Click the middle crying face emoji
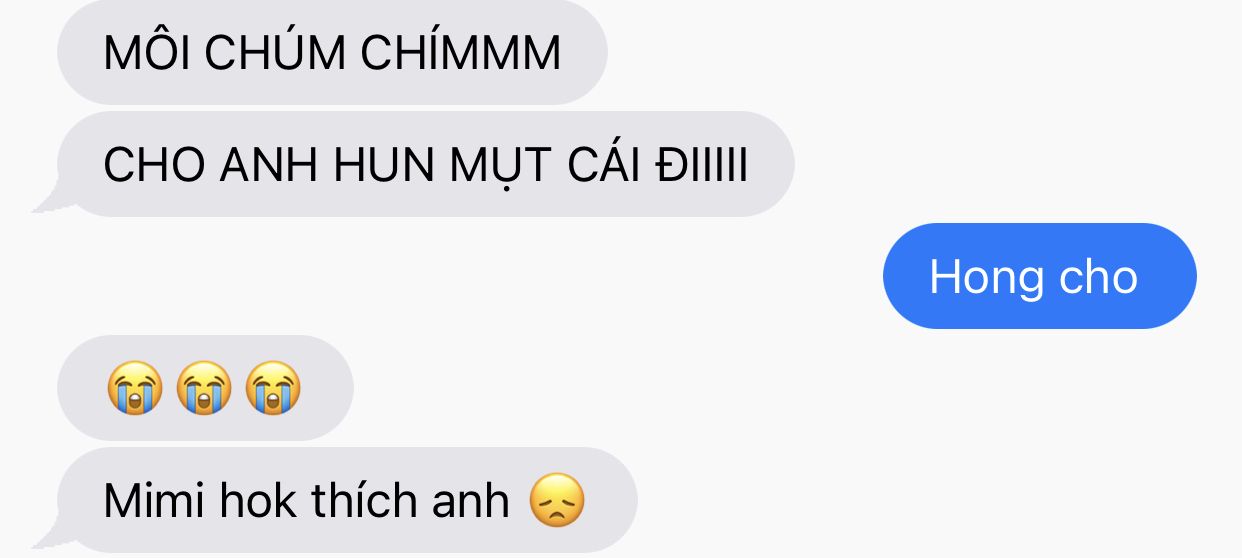 (x=204, y=388)
